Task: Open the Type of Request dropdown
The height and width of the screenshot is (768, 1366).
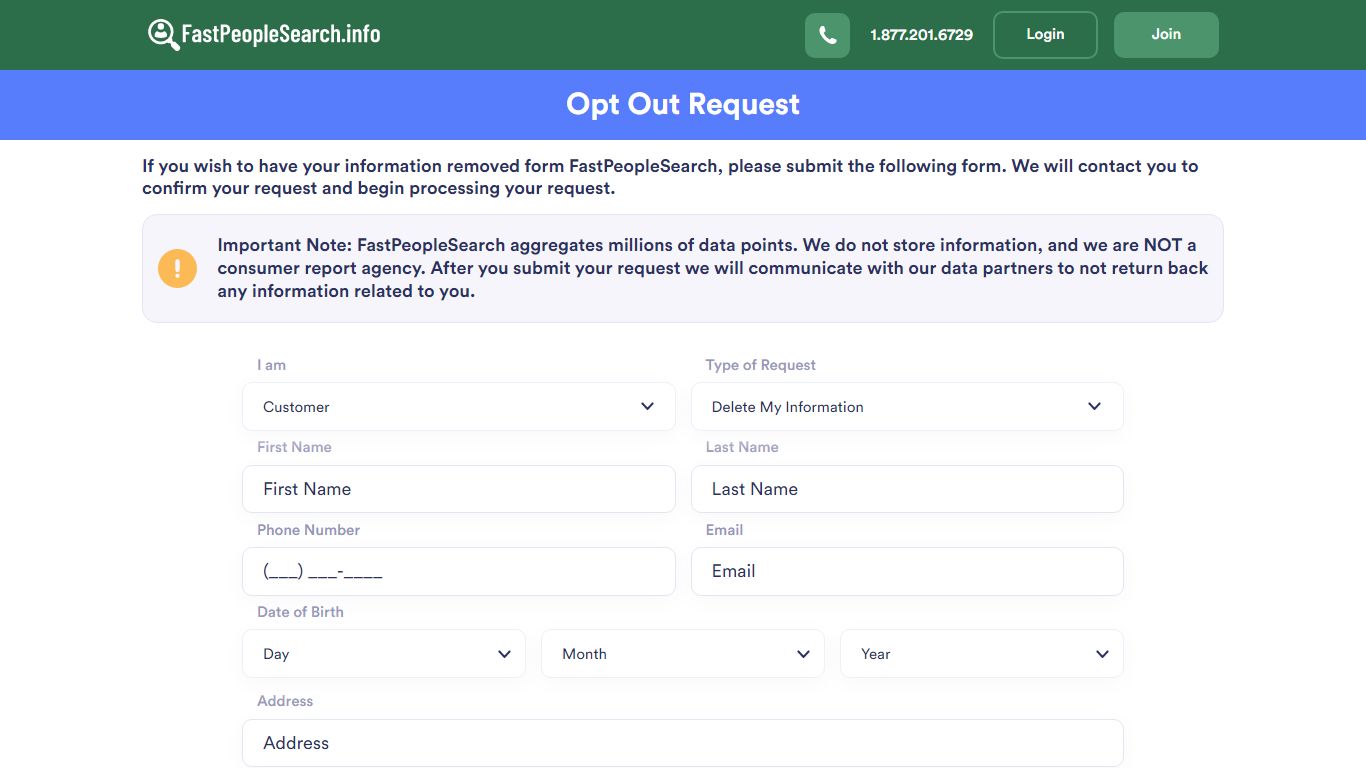Action: tap(907, 407)
